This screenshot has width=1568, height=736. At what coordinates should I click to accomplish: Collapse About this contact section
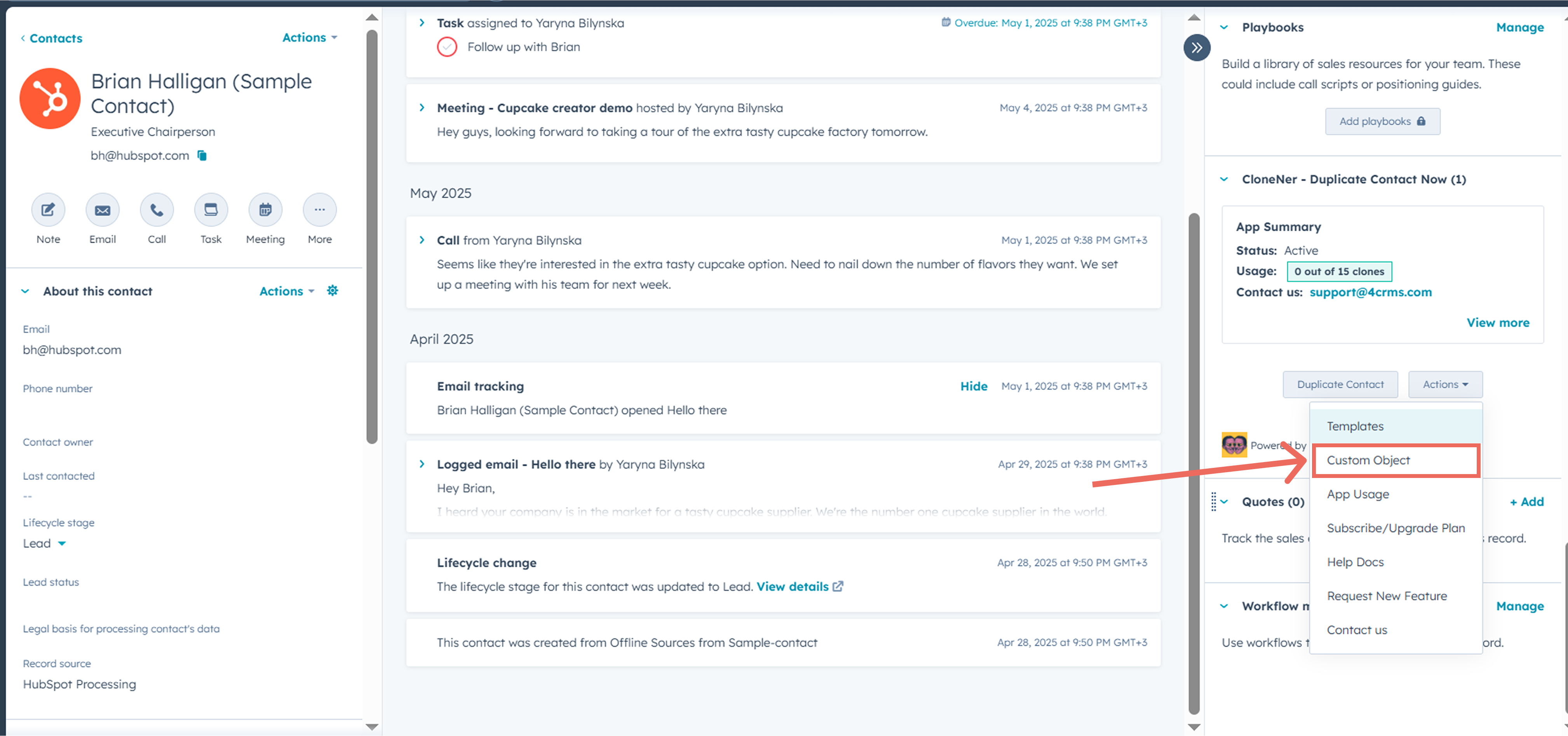(25, 291)
